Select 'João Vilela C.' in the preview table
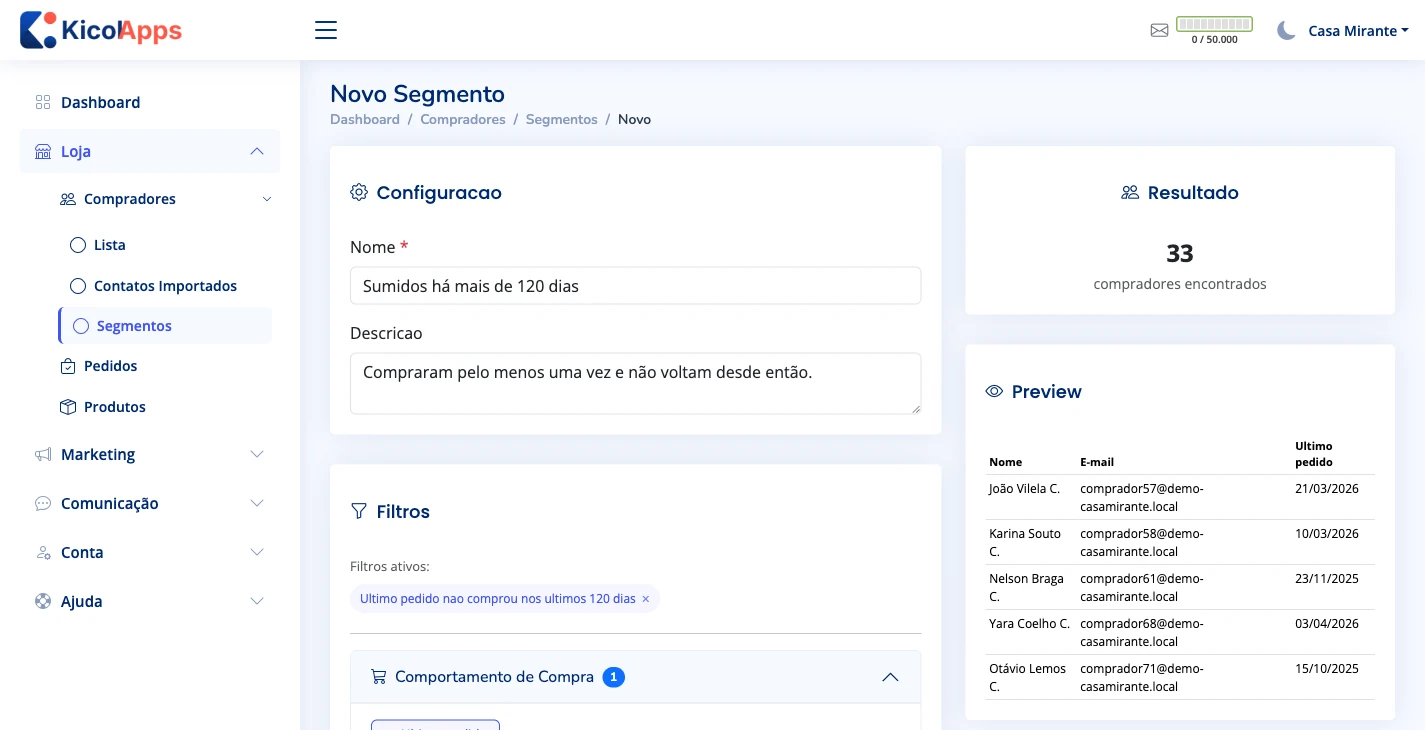The height and width of the screenshot is (730, 1425). (1024, 489)
